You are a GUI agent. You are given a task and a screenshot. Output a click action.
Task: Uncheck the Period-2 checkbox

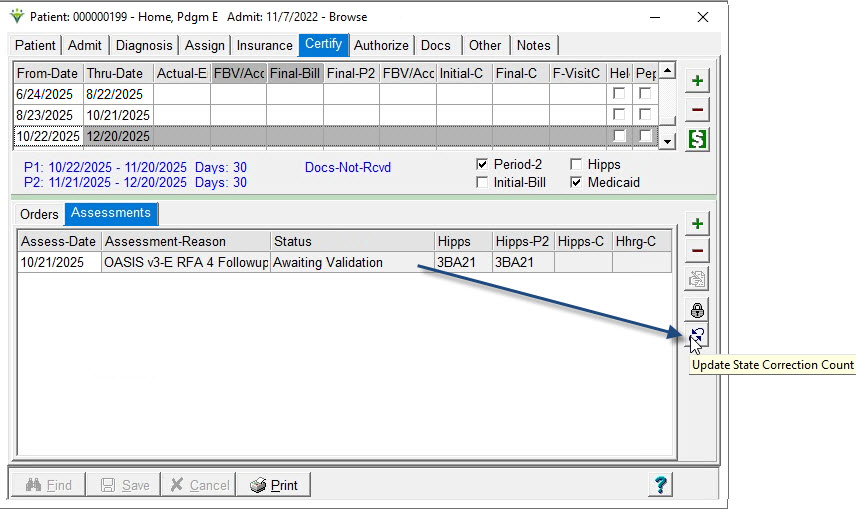pos(483,165)
